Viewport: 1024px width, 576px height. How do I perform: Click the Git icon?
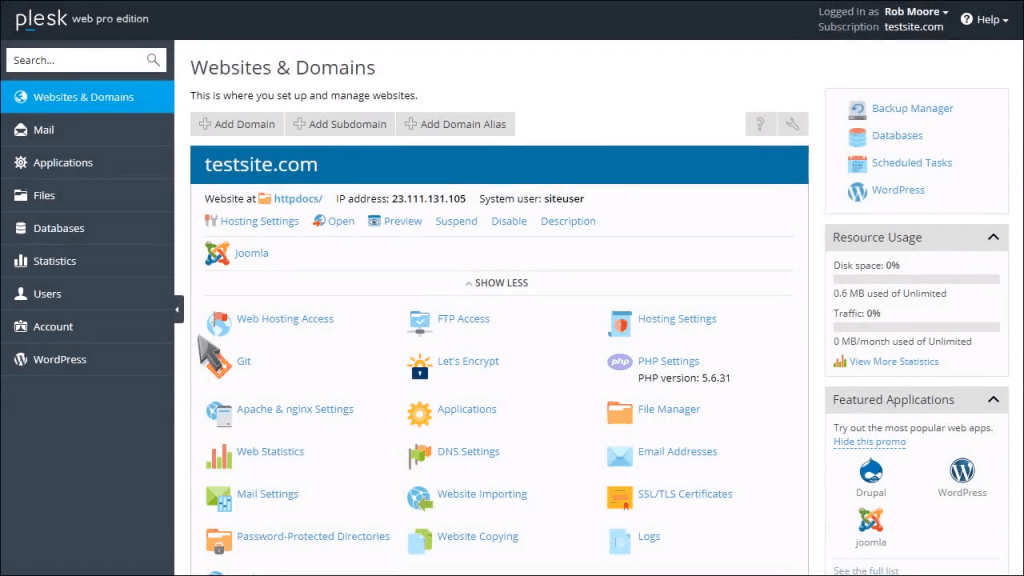(219, 364)
